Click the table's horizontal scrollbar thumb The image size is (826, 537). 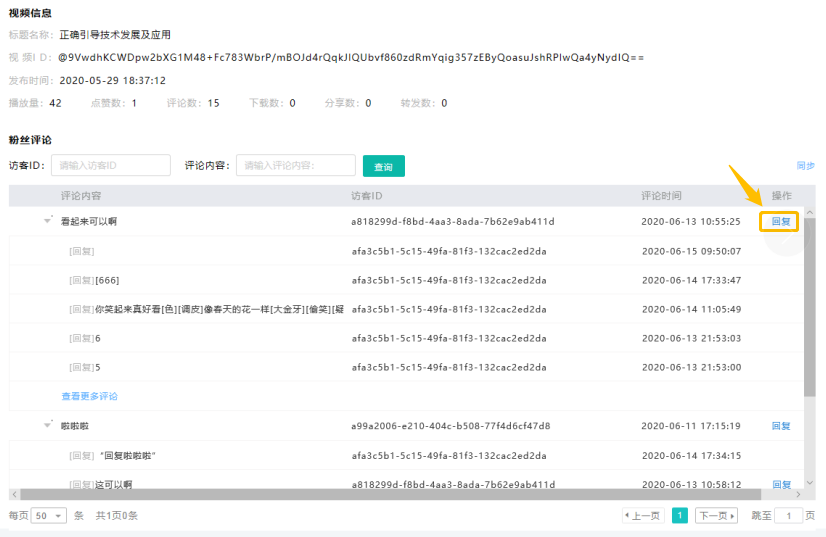click(x=400, y=494)
